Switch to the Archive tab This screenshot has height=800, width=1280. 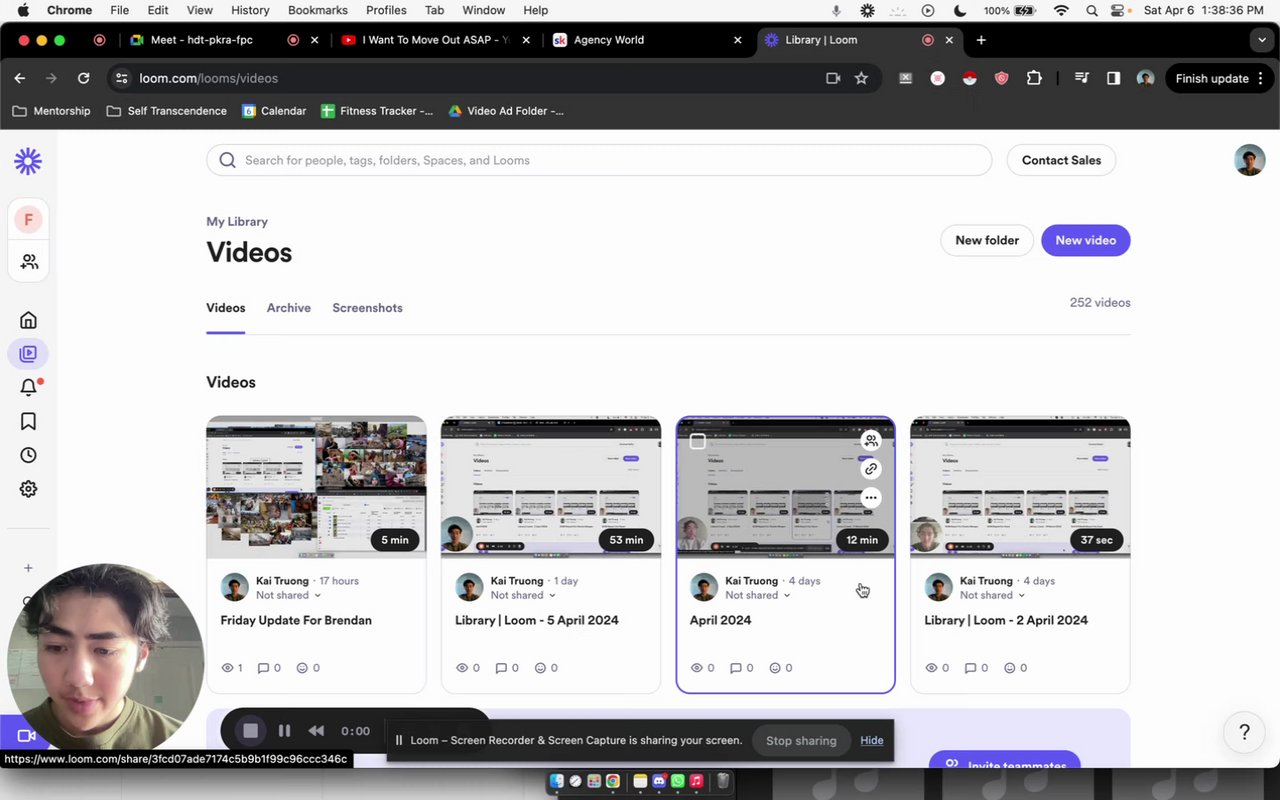[x=289, y=308]
